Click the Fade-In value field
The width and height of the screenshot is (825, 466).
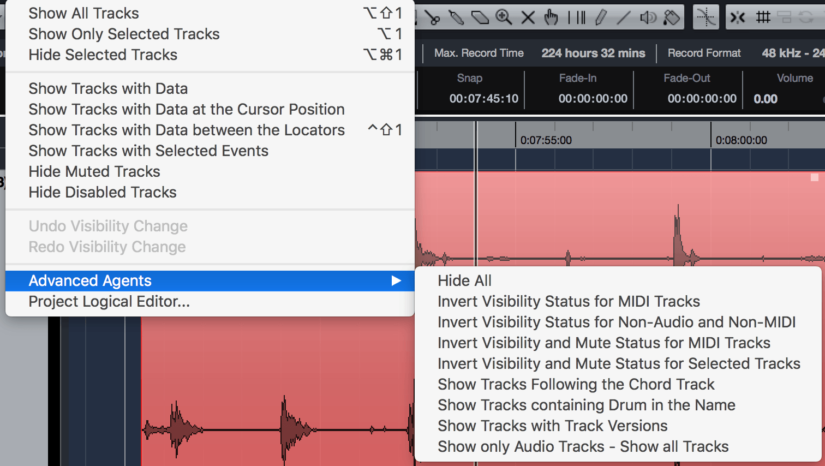click(592, 99)
